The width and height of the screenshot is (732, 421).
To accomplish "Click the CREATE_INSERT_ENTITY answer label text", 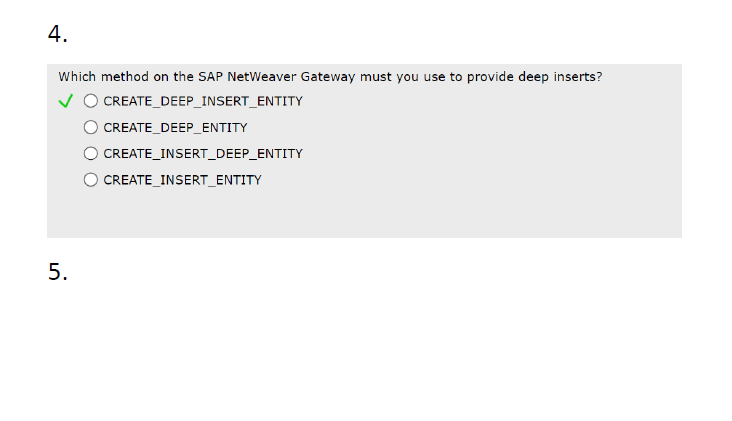I will click(182, 180).
